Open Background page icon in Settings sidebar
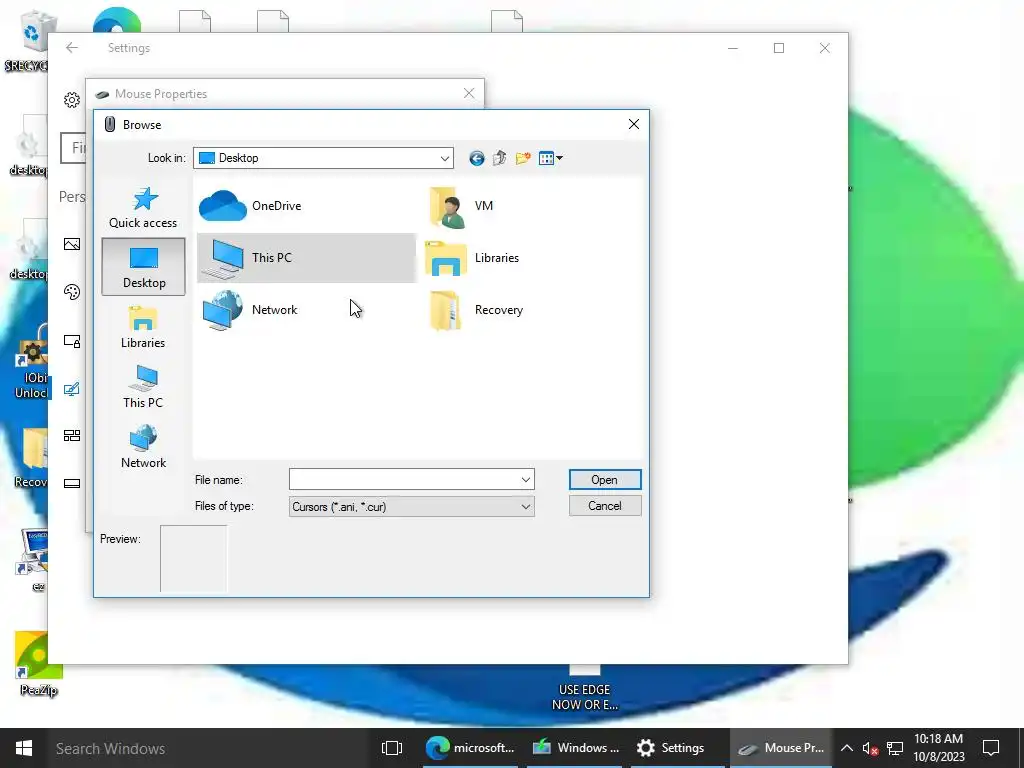 (x=72, y=244)
